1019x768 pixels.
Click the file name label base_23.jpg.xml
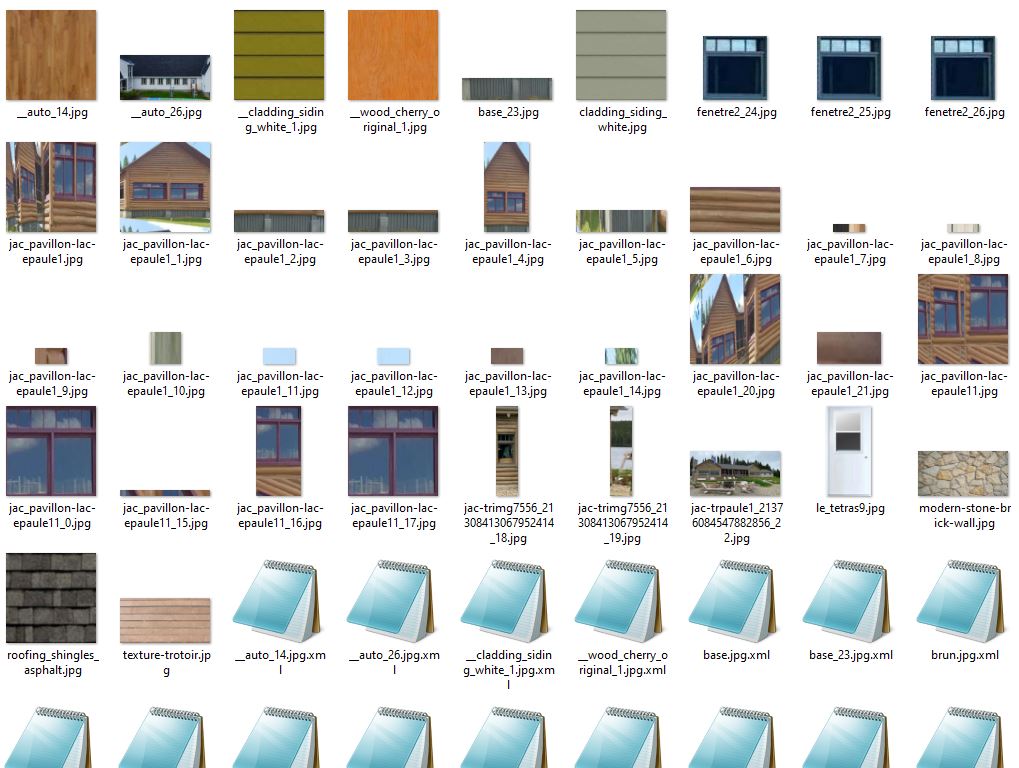[850, 655]
